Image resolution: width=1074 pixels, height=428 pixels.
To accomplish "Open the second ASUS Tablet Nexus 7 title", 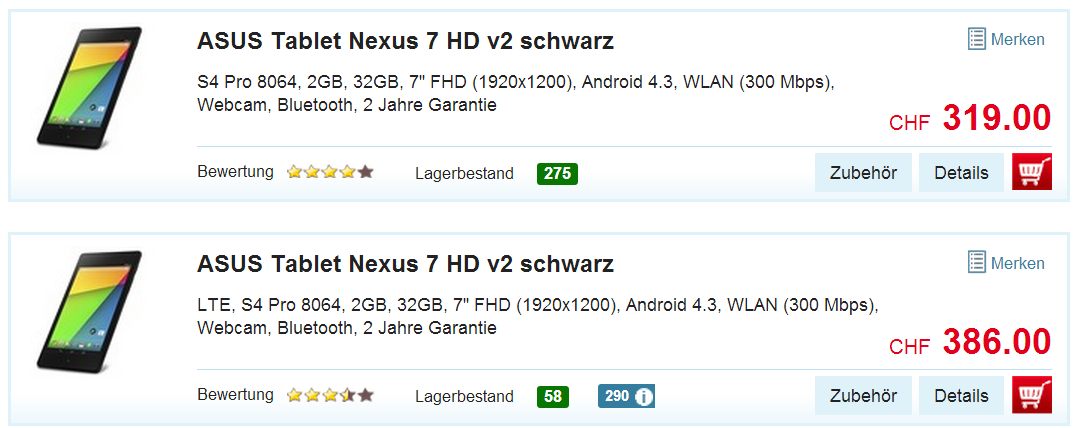I will [405, 264].
